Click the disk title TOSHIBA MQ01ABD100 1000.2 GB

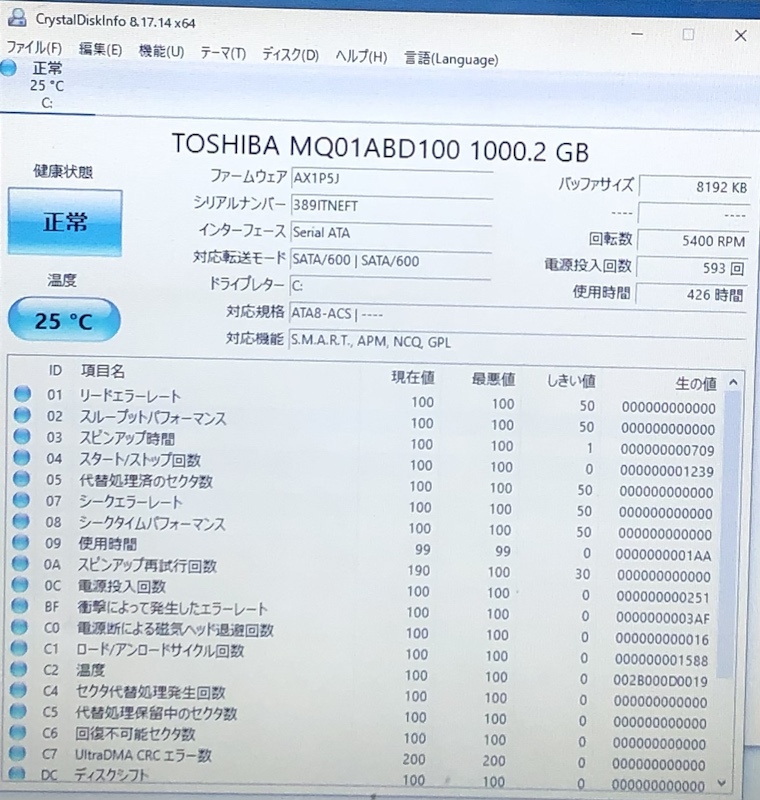point(381,148)
